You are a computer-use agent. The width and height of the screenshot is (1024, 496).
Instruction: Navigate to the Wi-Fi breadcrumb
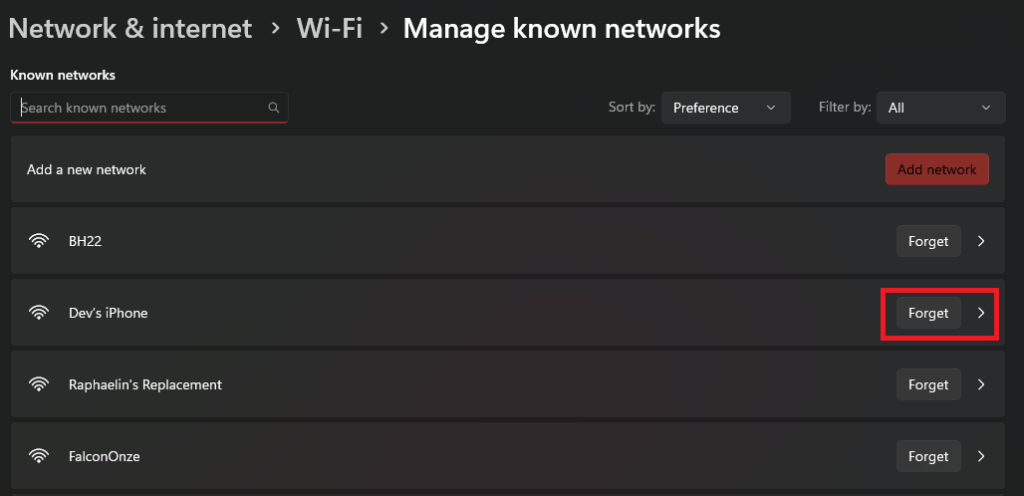(329, 28)
